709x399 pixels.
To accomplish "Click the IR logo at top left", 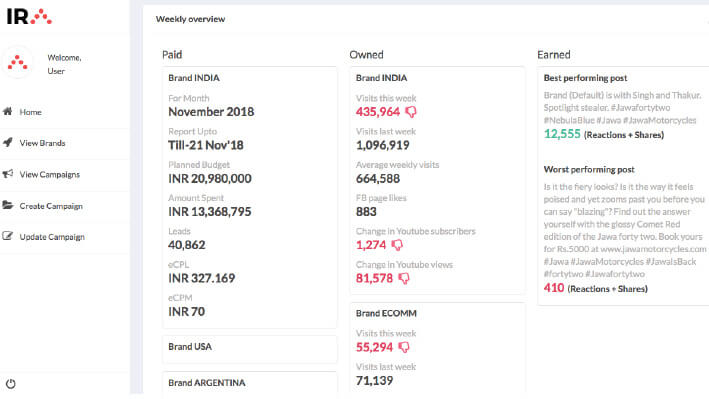I will pos(29,17).
